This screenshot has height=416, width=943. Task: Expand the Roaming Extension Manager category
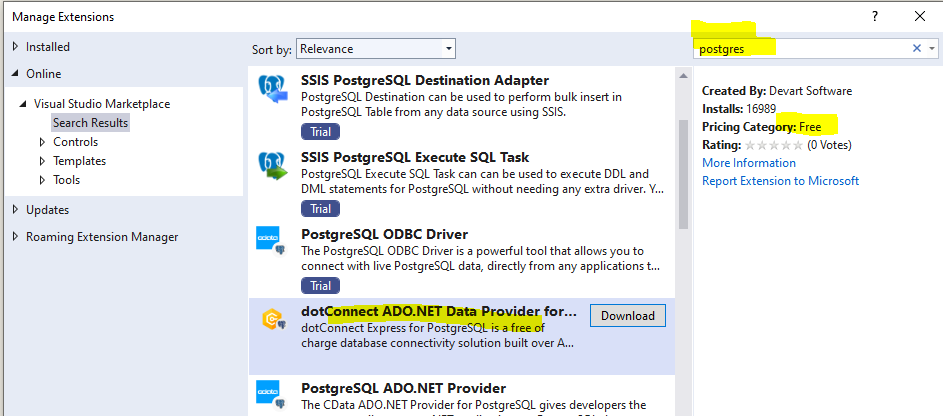pyautogui.click(x=16, y=237)
